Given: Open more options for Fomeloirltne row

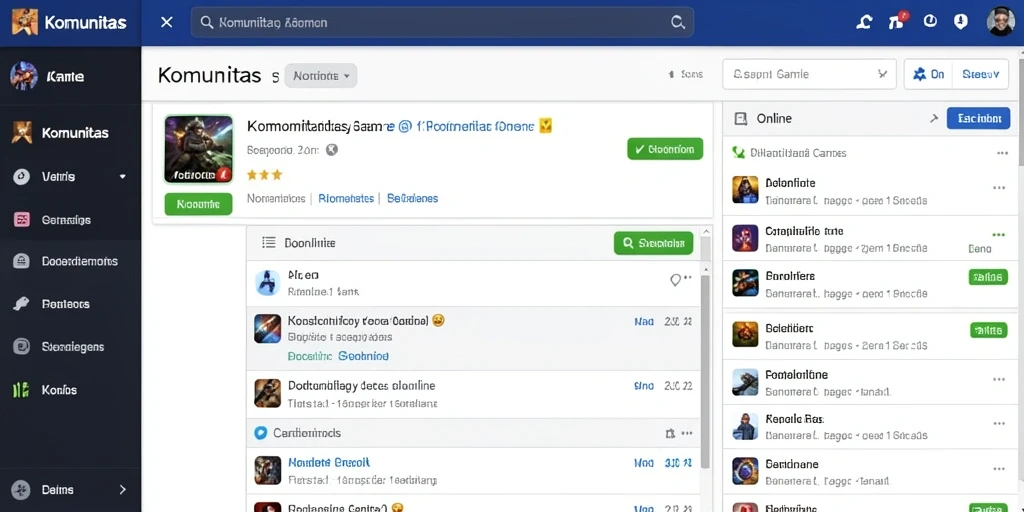Looking at the screenshot, I should (999, 379).
